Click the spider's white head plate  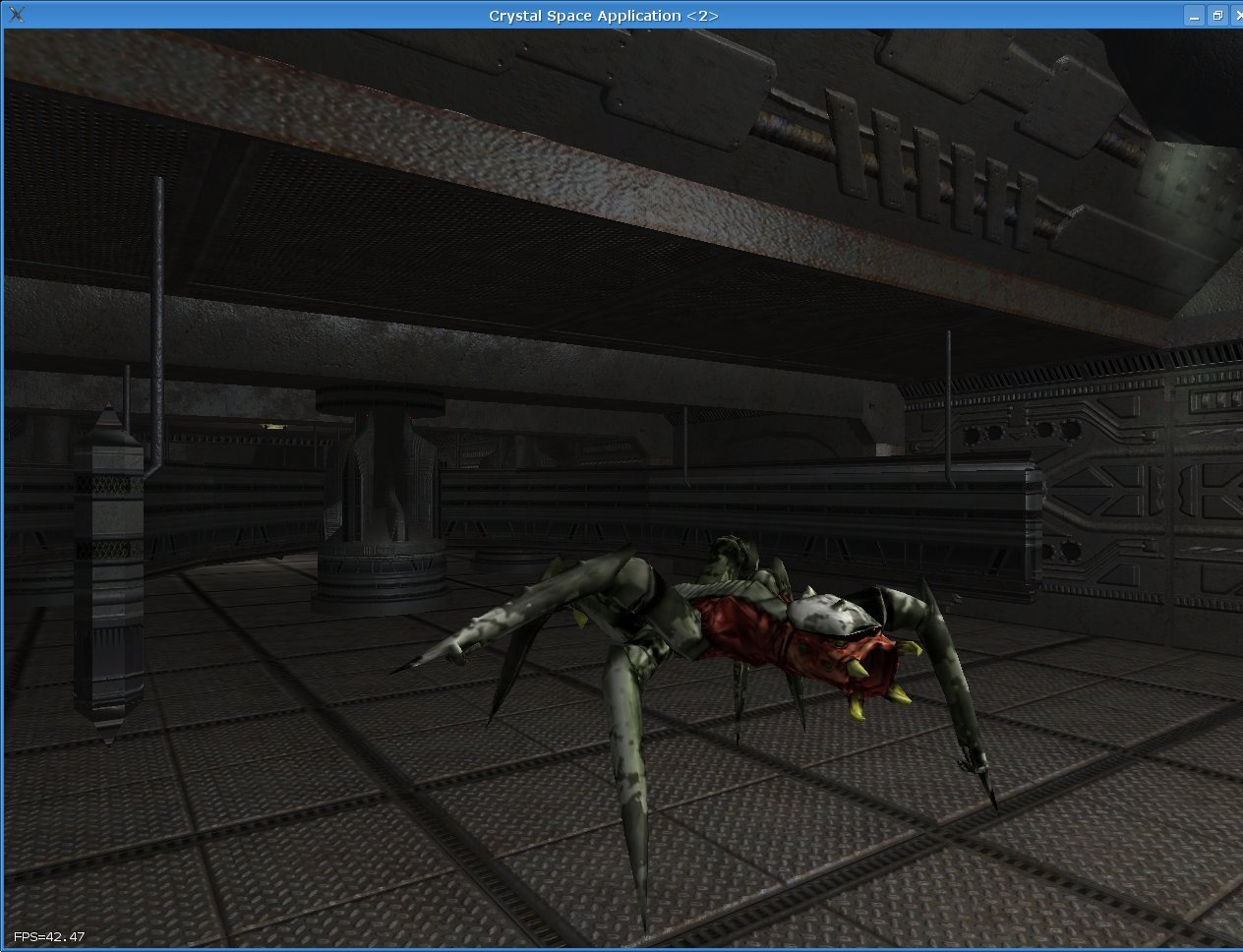coord(824,613)
